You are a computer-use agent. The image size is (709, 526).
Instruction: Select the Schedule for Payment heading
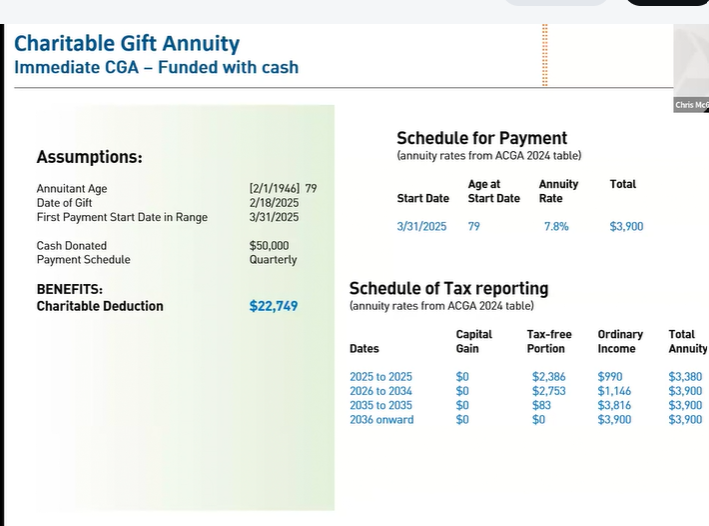pyautogui.click(x=481, y=138)
